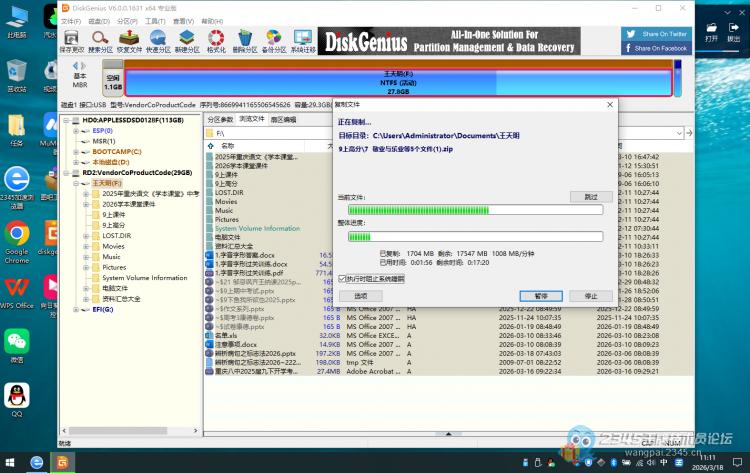
Task: Click the 跳过 (Skip) button
Action: click(590, 197)
